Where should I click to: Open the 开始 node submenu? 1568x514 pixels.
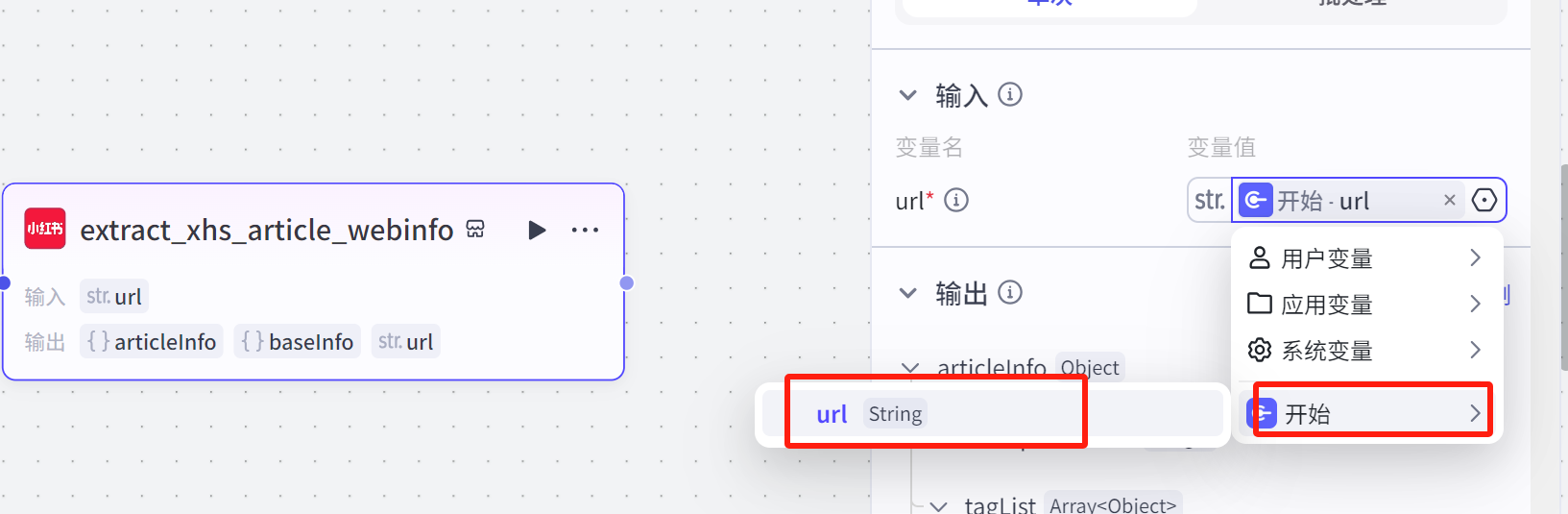pyautogui.click(x=1366, y=413)
